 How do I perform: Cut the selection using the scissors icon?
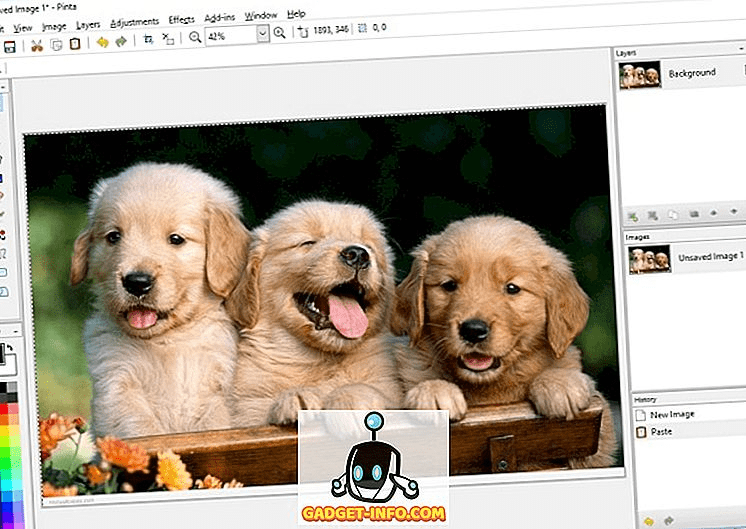pos(37,46)
